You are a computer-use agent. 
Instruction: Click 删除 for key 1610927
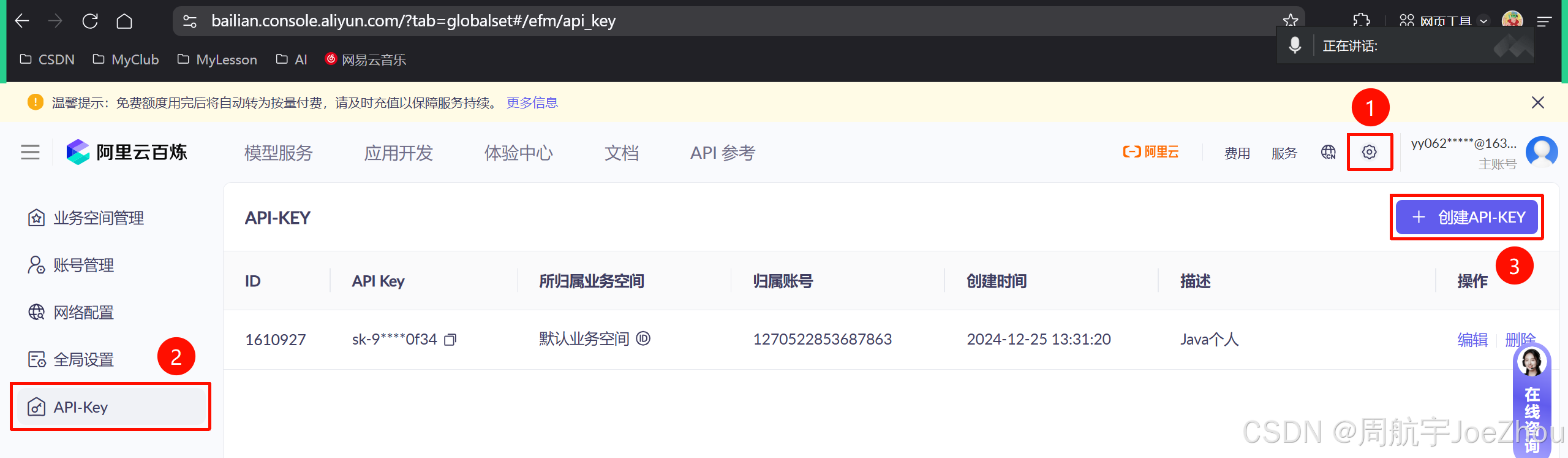[x=1520, y=339]
